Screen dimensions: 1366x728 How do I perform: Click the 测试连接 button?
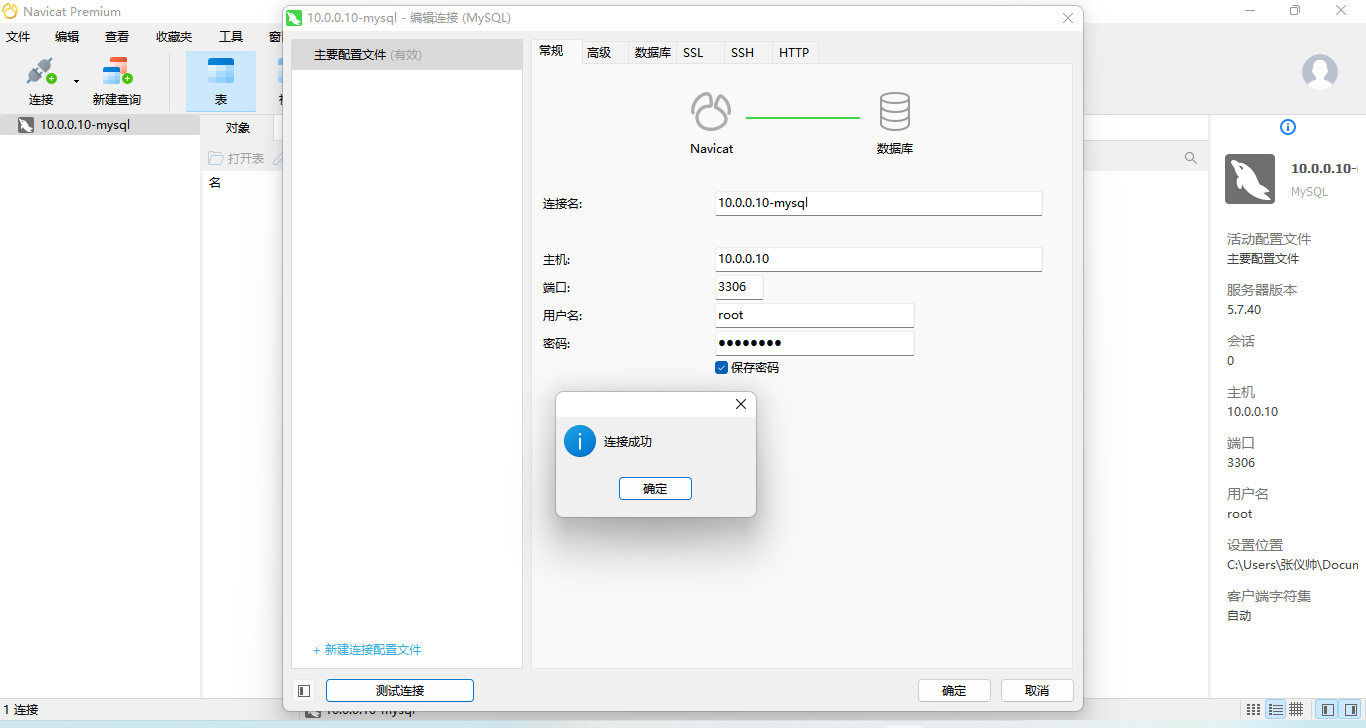coord(399,690)
